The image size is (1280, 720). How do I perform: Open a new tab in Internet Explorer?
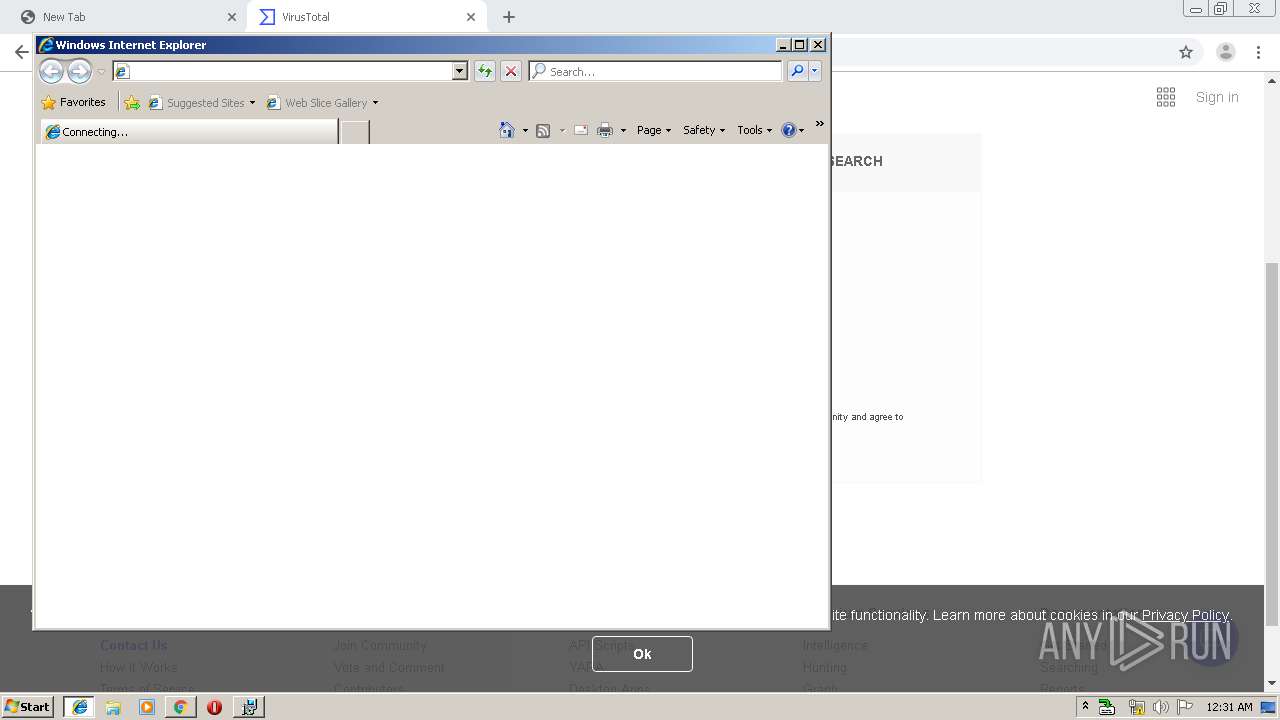[354, 131]
